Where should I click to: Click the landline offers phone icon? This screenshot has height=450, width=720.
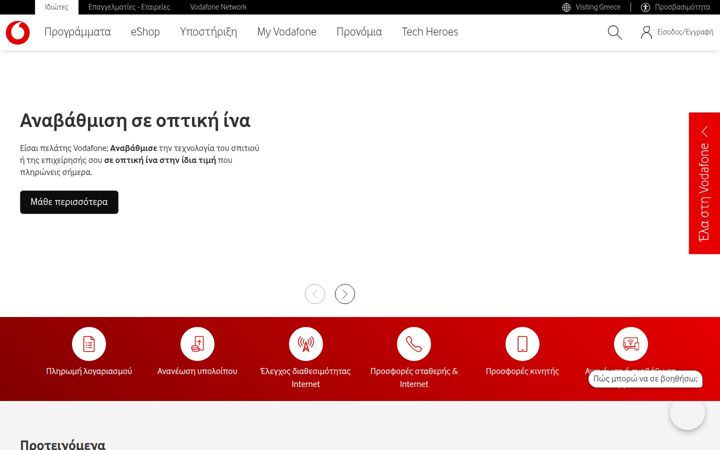coord(414,344)
